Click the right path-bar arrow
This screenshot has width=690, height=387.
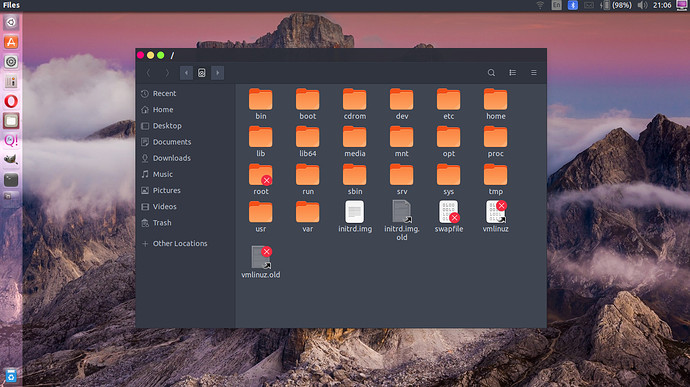click(x=217, y=73)
